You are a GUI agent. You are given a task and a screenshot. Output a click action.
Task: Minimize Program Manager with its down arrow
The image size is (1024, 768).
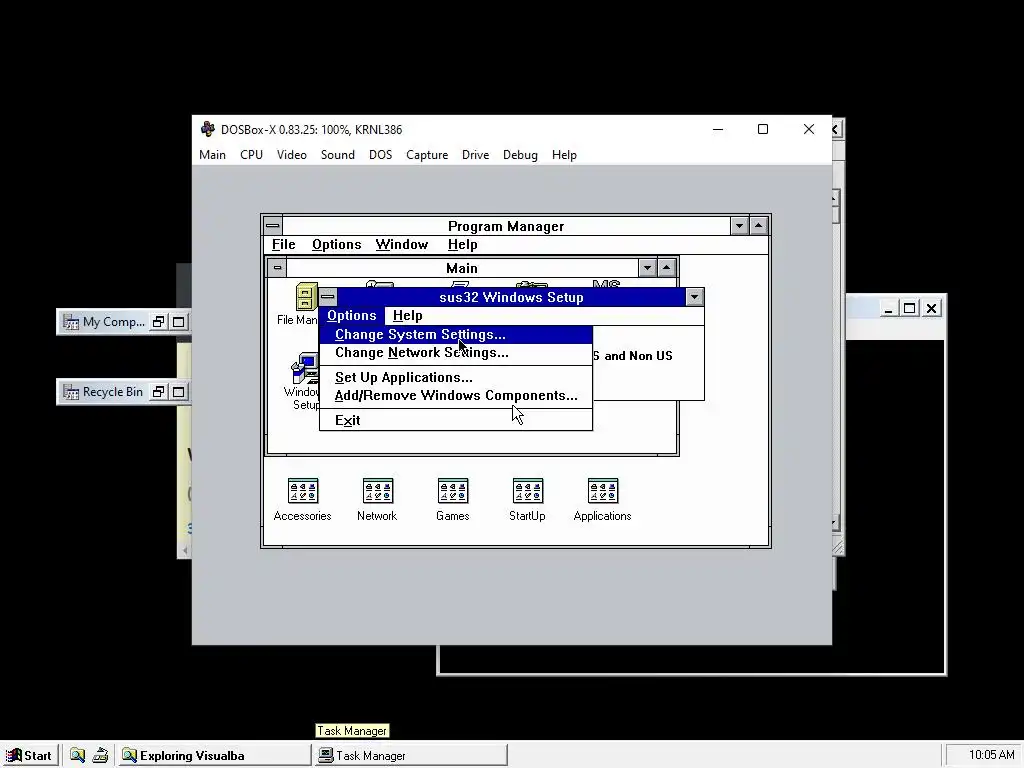click(739, 226)
